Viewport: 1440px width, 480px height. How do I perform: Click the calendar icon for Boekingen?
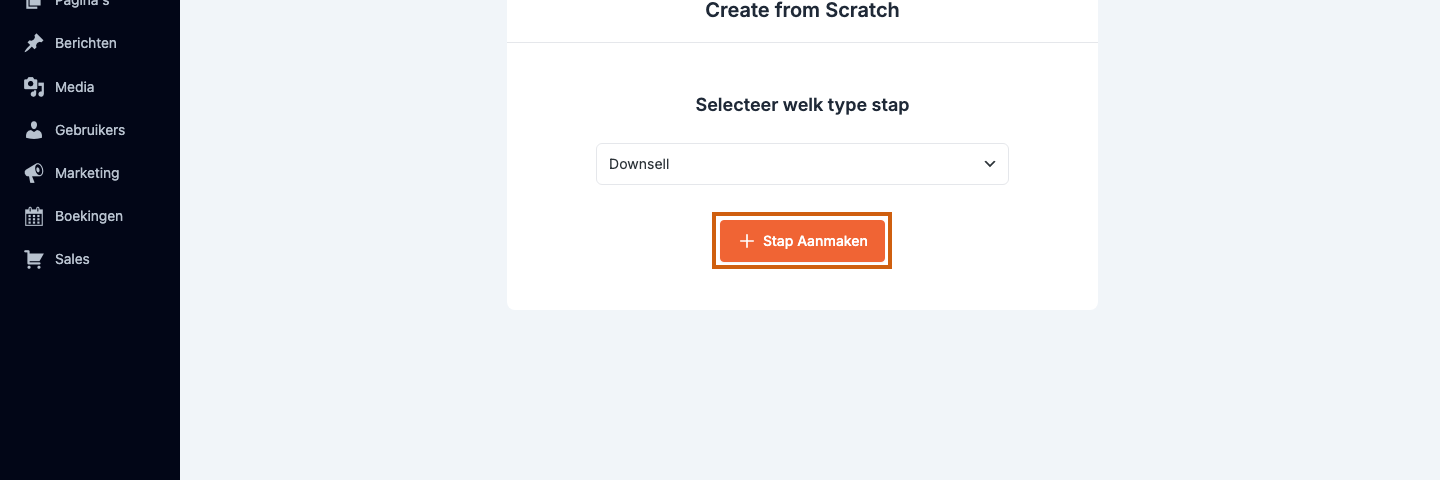coord(34,216)
